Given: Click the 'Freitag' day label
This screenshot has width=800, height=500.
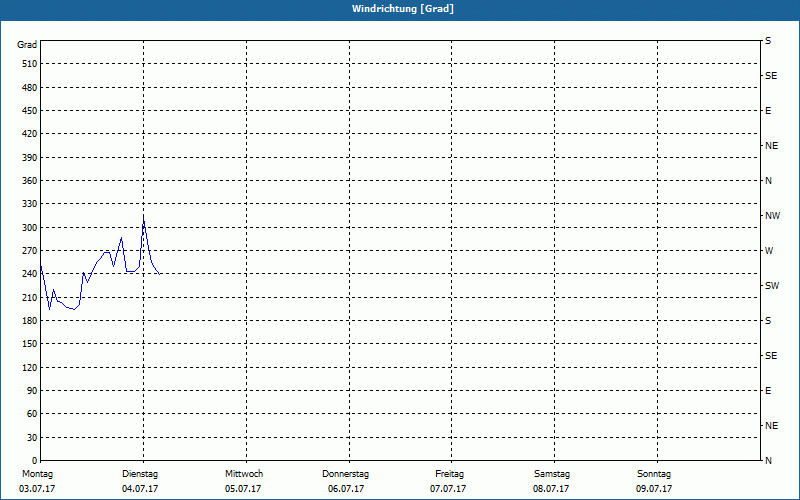Looking at the screenshot, I should 449,474.
